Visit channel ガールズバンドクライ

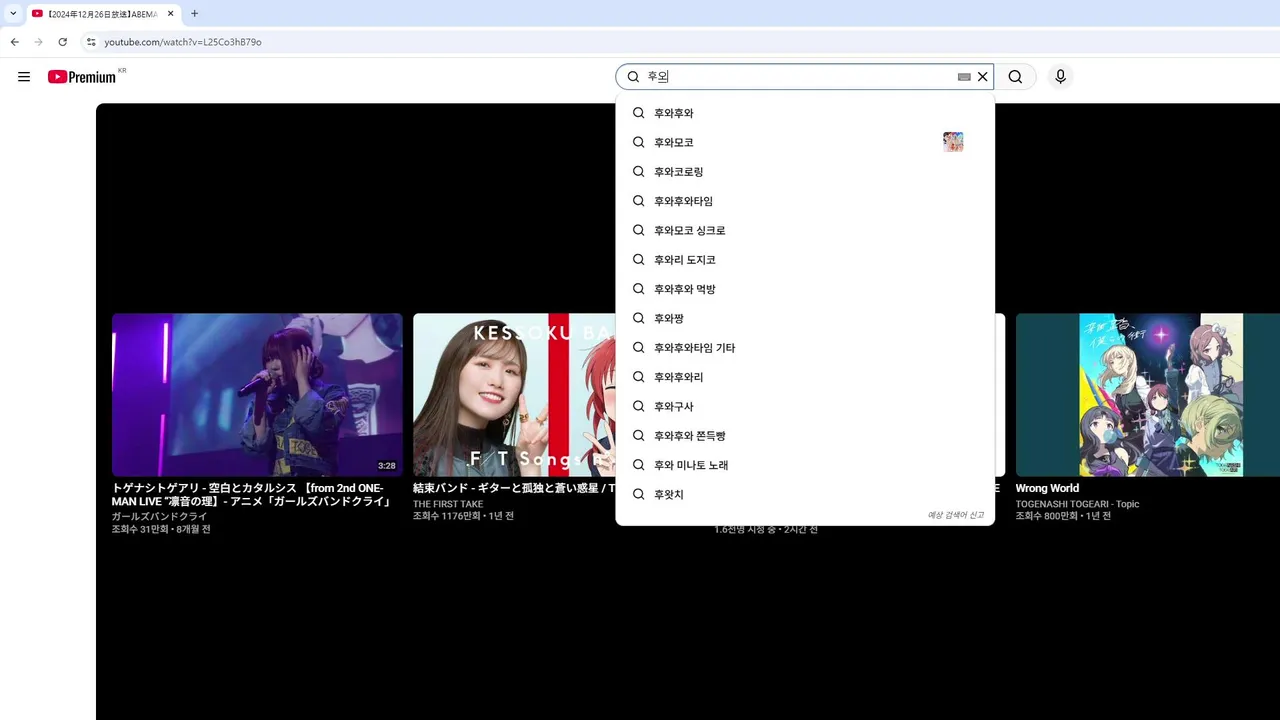click(160, 516)
